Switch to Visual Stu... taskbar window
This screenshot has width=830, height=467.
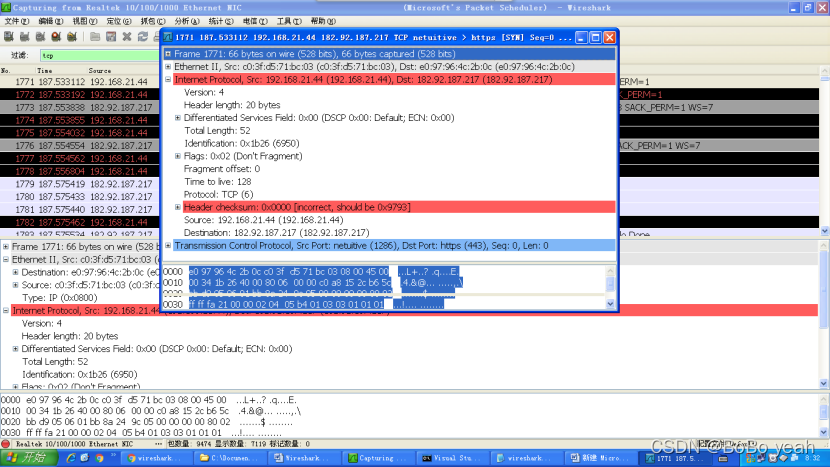(x=453, y=458)
